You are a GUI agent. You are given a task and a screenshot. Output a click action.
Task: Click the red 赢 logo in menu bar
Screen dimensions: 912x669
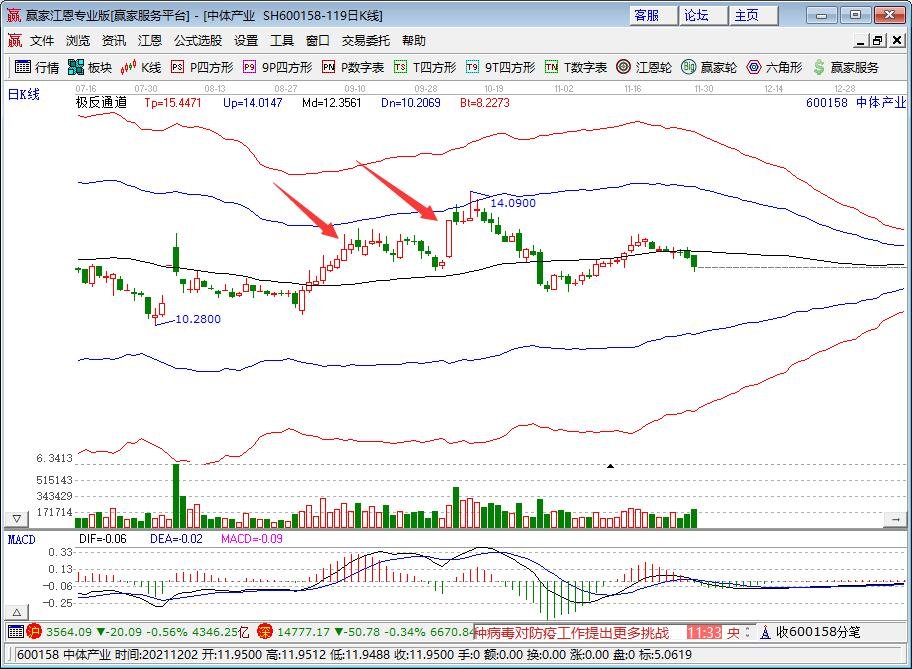(15, 40)
